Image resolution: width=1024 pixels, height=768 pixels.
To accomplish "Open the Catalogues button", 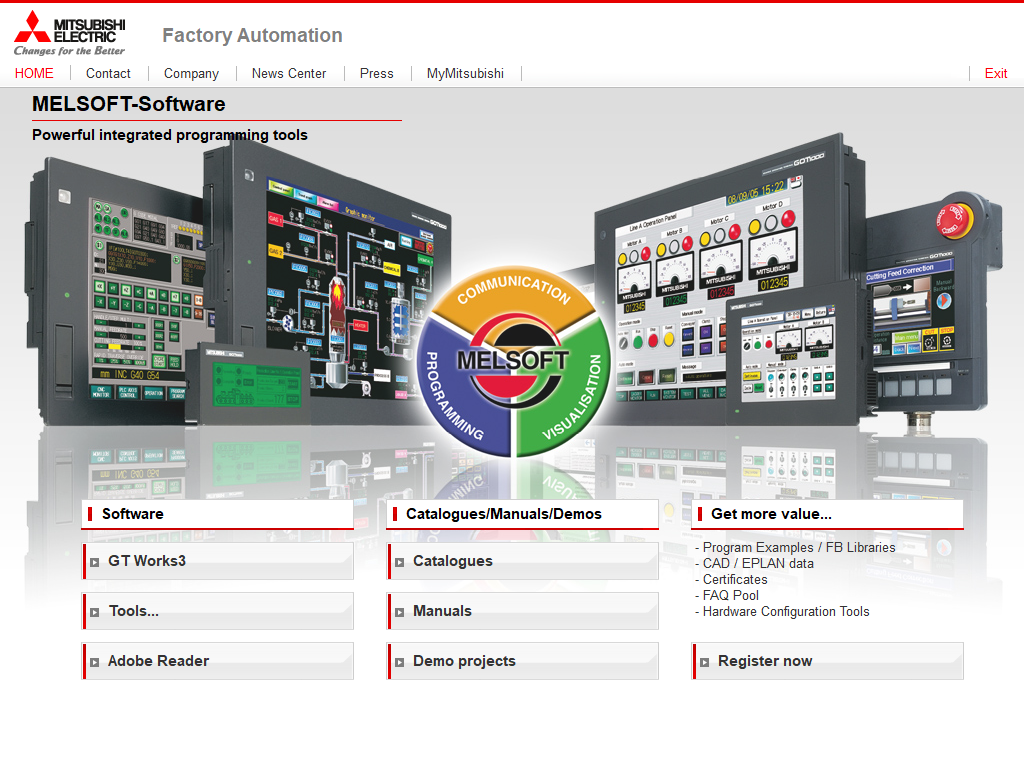I will [522, 561].
